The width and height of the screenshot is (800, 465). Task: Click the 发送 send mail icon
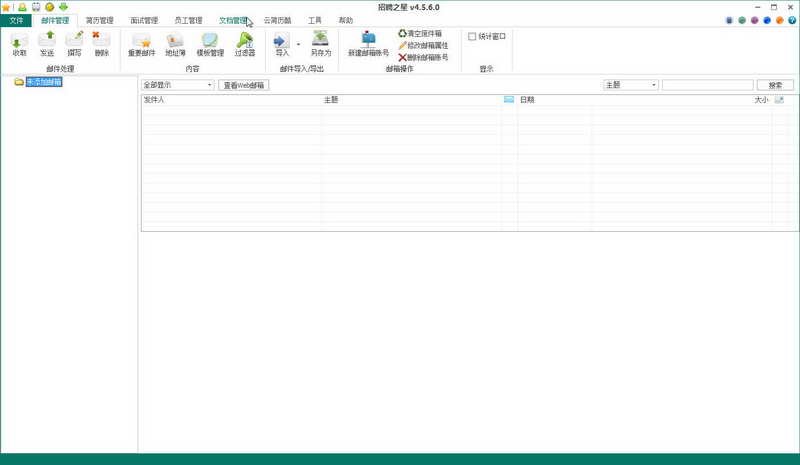tap(47, 44)
